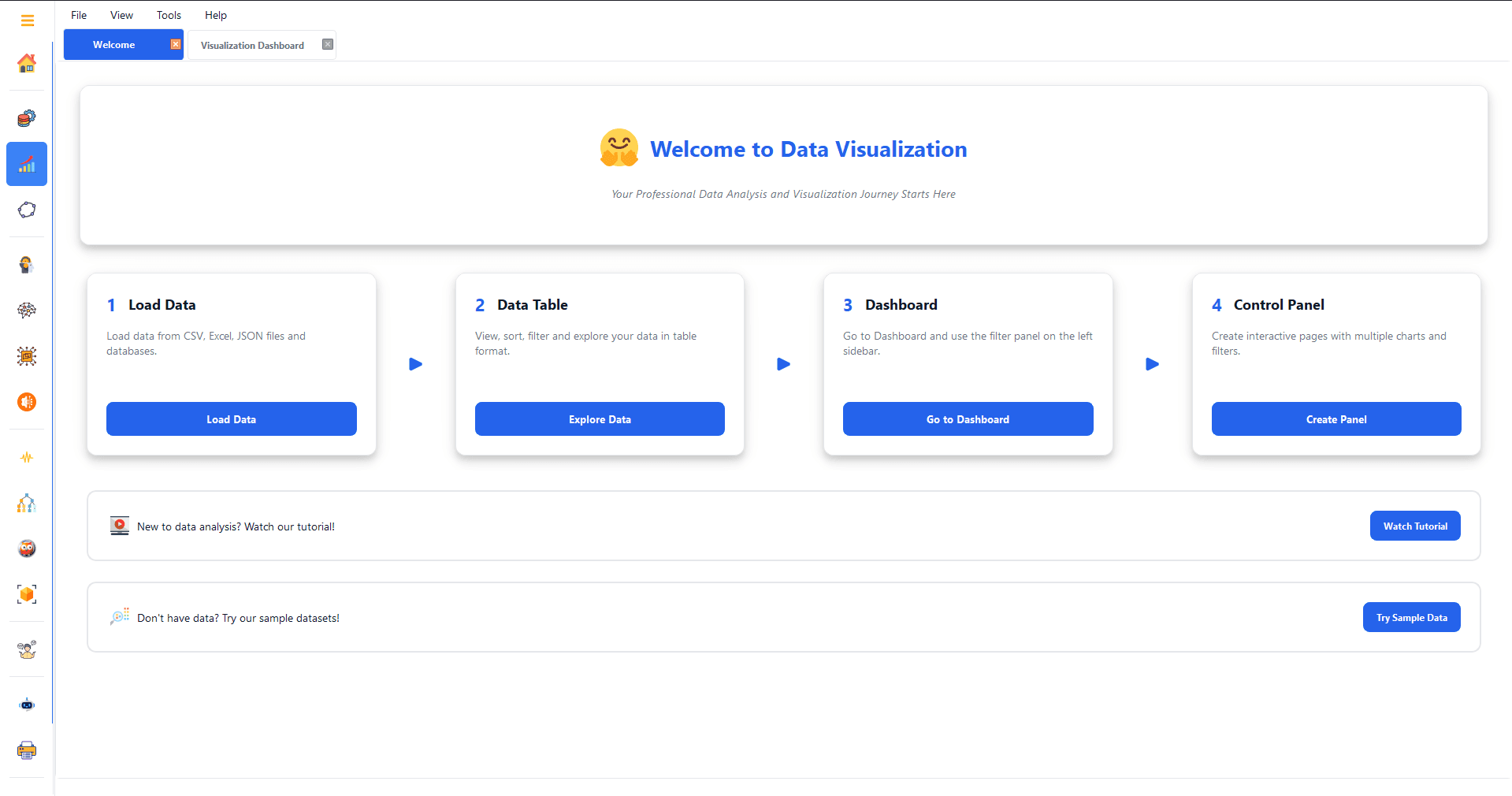1512x796 pixels.
Task: Open the neural network brain sidebar icon
Action: (27, 311)
